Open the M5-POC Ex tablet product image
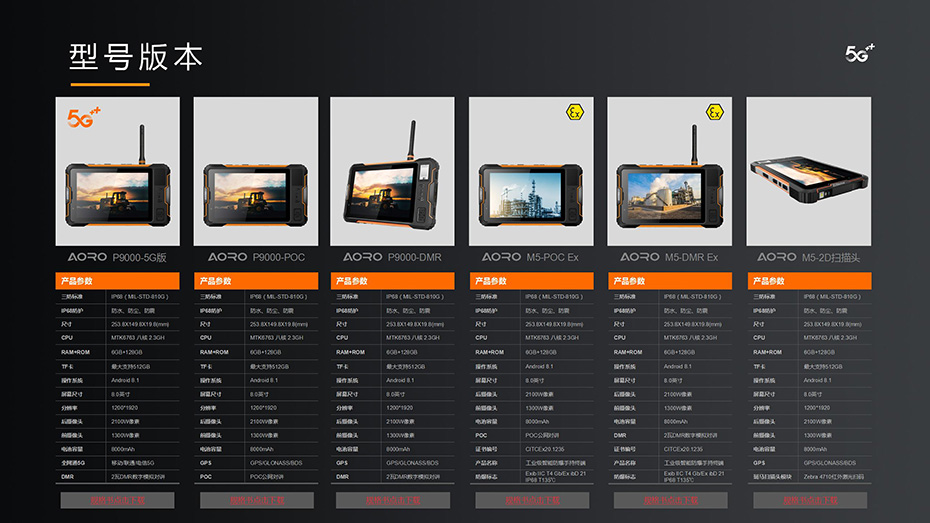 pos(531,171)
